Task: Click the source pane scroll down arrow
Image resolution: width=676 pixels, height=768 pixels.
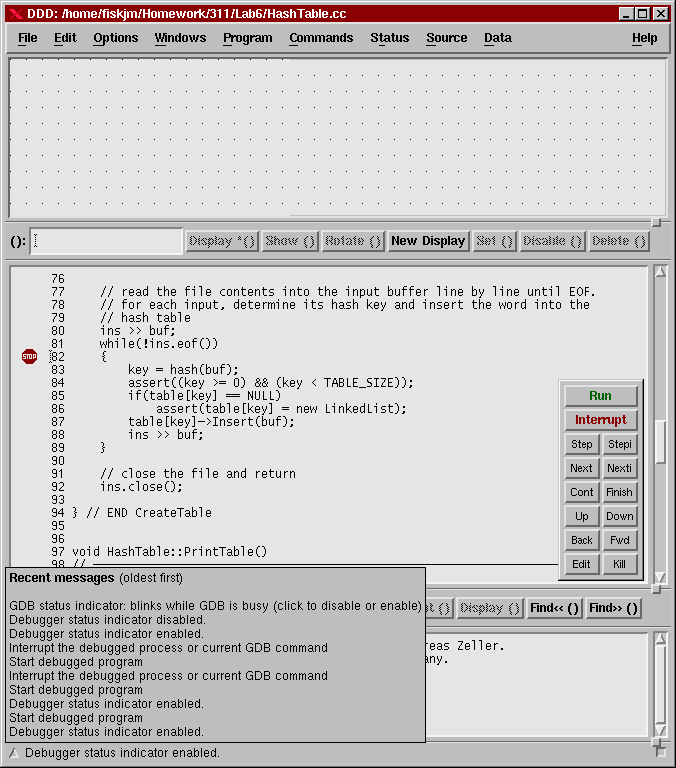Action: coord(660,577)
